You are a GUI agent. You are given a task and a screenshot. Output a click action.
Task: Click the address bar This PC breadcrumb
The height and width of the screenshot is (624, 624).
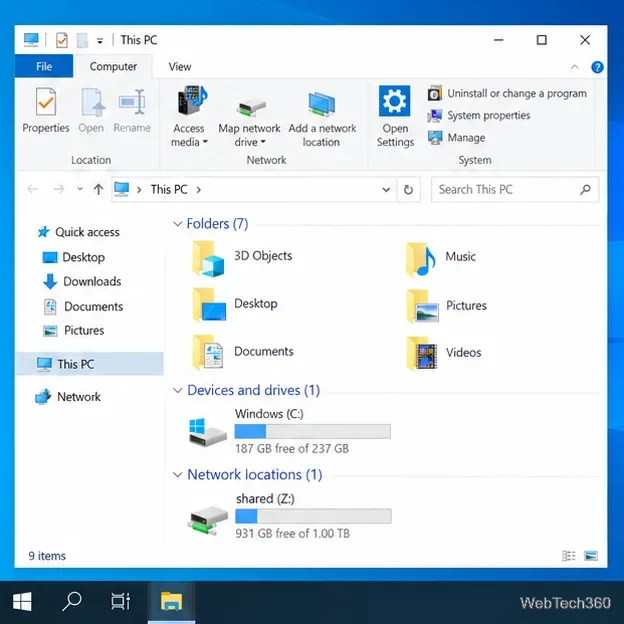tap(169, 189)
